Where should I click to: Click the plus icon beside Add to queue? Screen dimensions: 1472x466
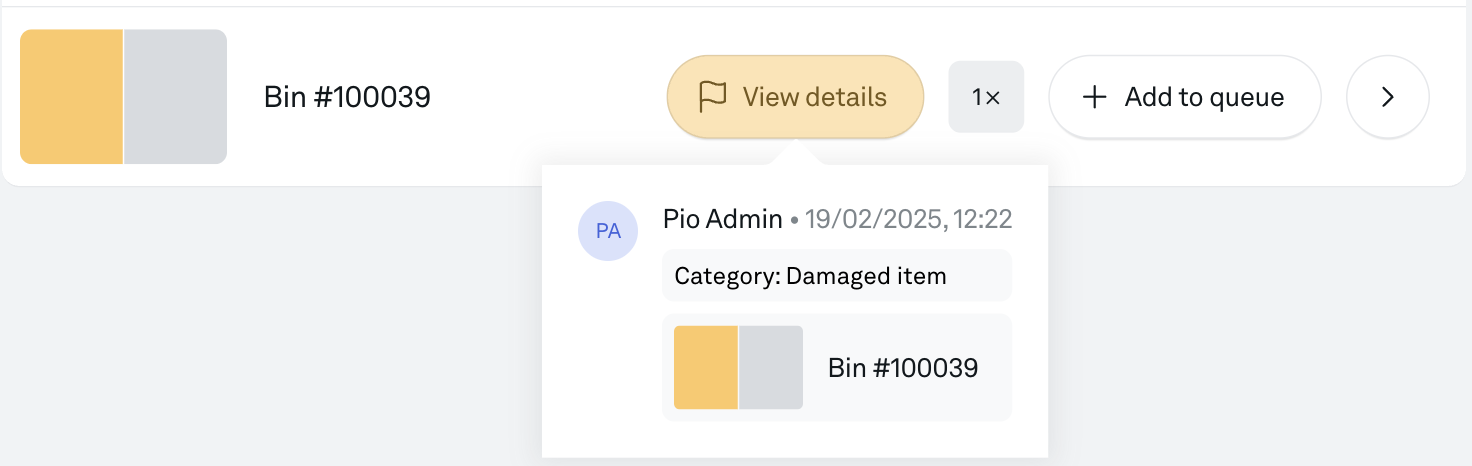[1095, 97]
